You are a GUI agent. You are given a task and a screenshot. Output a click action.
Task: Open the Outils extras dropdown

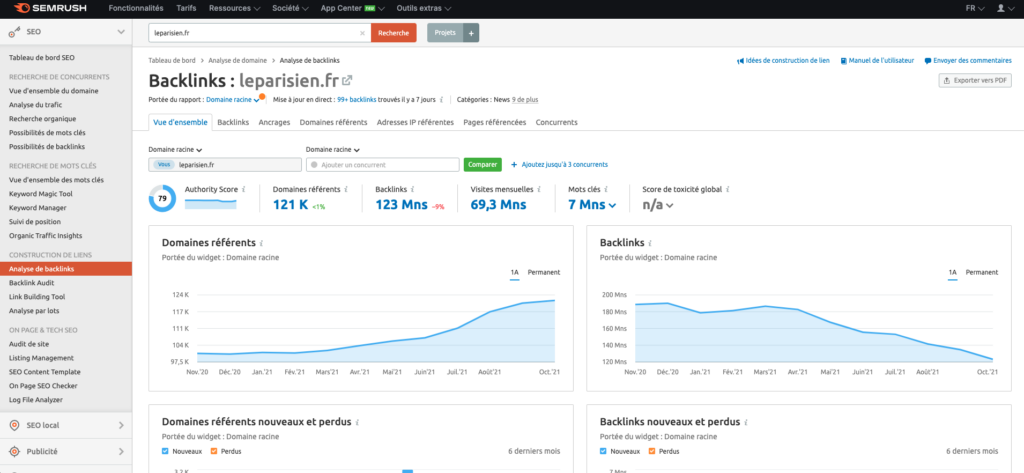[x=423, y=8]
